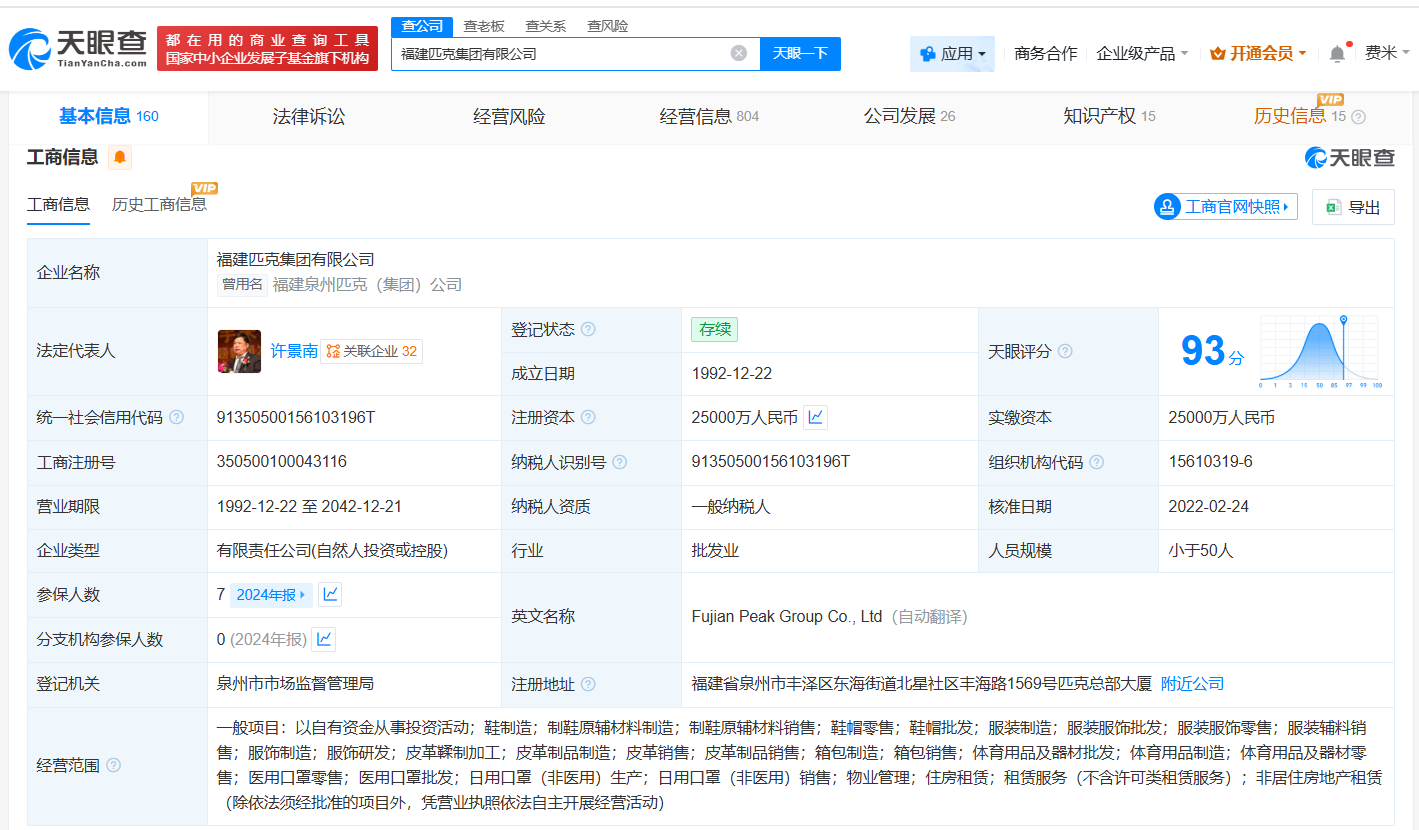Click the 2024年报 link beside 参保人数

[x=271, y=594]
